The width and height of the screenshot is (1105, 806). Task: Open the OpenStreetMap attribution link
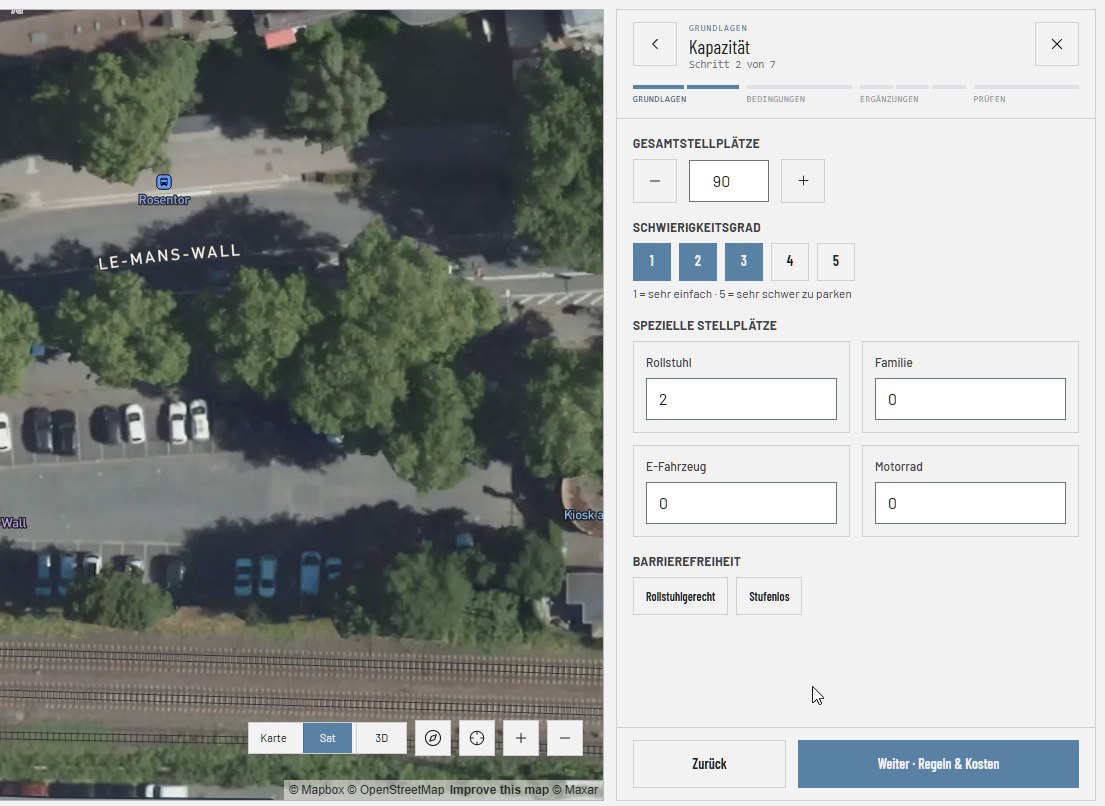click(397, 790)
